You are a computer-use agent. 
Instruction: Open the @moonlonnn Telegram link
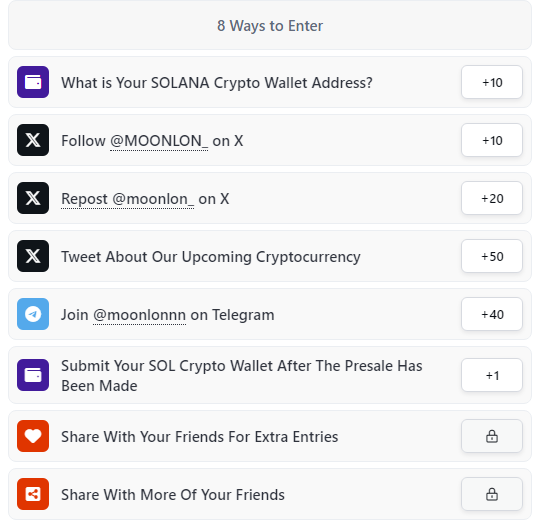click(139, 315)
